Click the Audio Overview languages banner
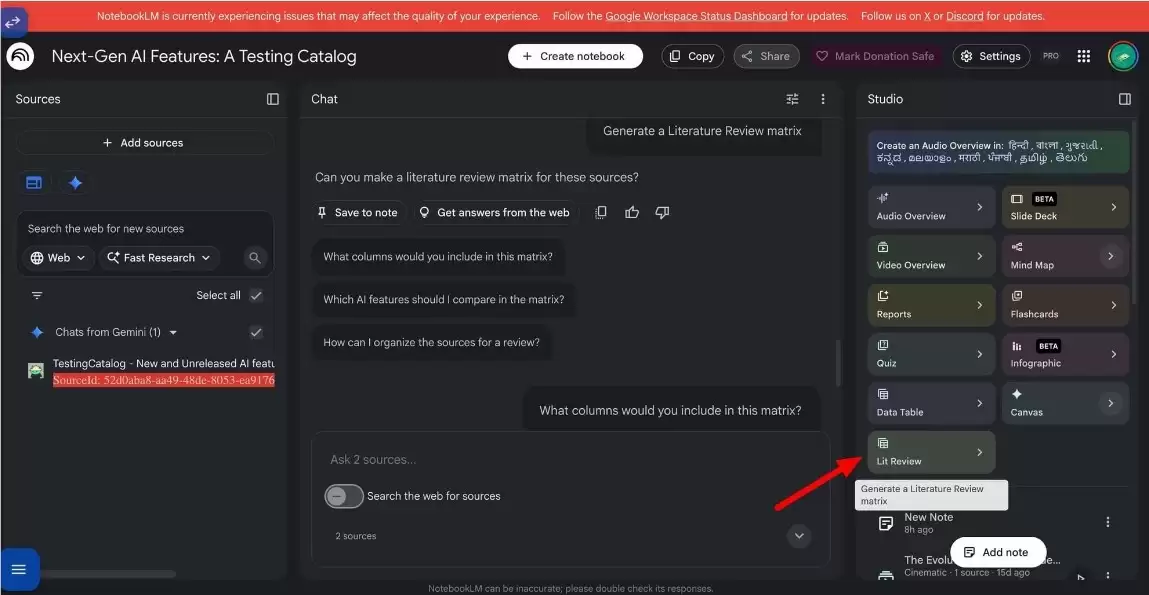This screenshot has width=1149, height=595. pos(999,152)
